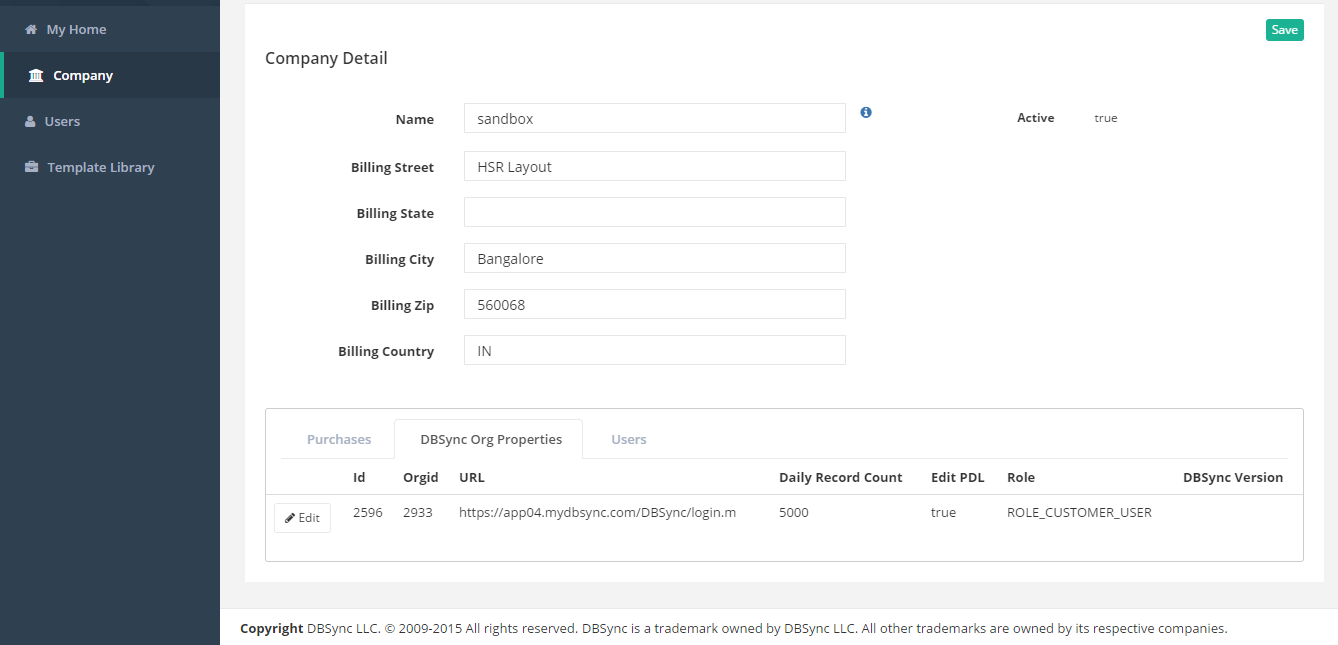Click the blue info icon near Name
Viewport: 1338px width, 645px height.
[866, 113]
